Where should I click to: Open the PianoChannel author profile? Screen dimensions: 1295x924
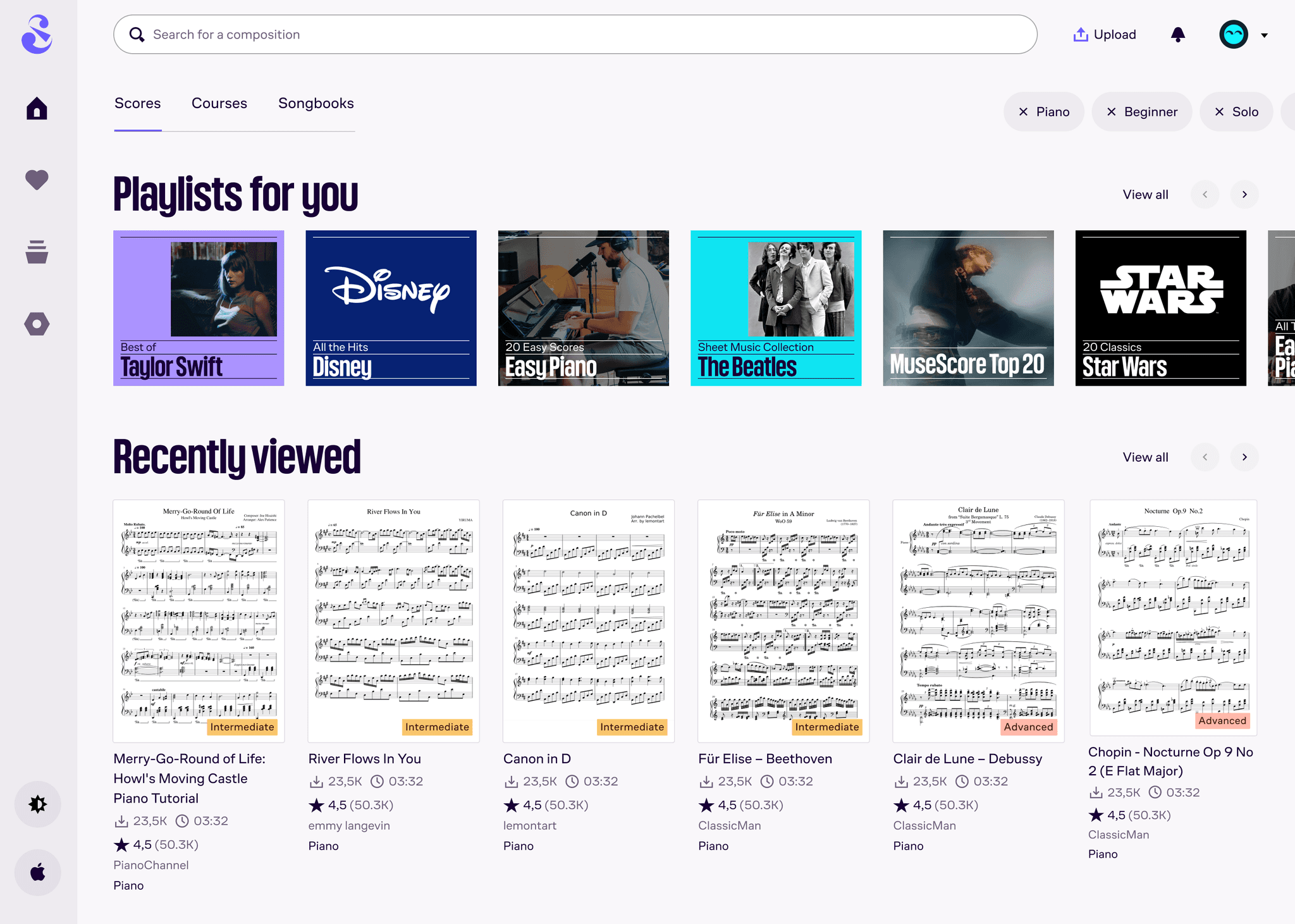click(x=151, y=865)
